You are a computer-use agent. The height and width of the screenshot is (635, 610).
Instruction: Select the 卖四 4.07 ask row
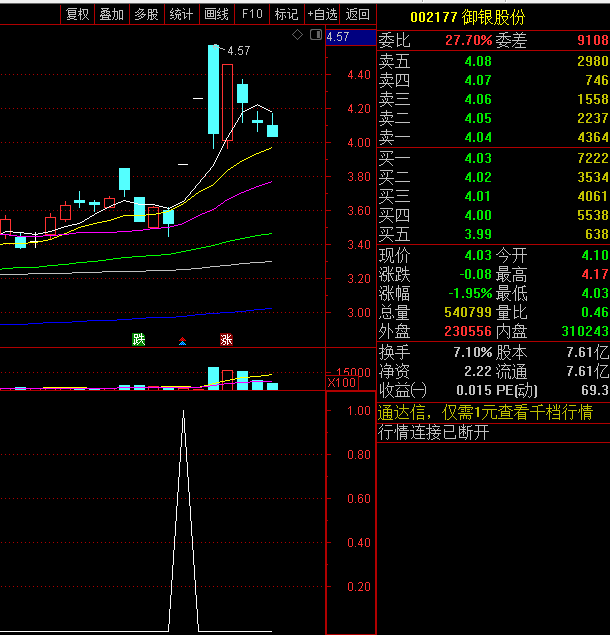point(493,80)
